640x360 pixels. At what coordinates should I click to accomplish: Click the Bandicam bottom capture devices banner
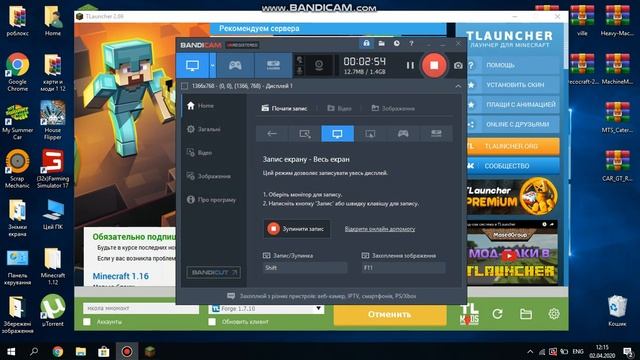point(322,296)
